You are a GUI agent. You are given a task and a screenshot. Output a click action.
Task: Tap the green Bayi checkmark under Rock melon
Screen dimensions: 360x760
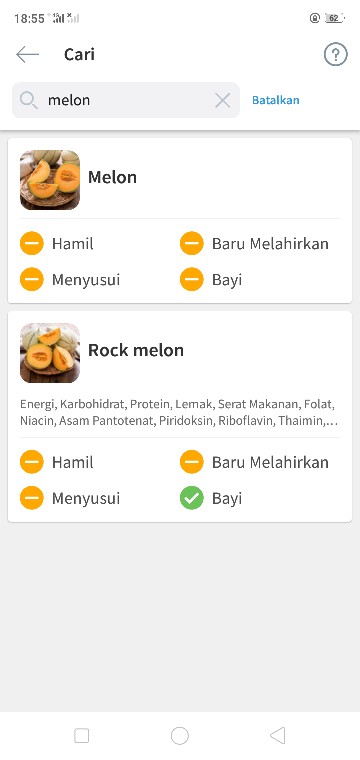tap(191, 498)
